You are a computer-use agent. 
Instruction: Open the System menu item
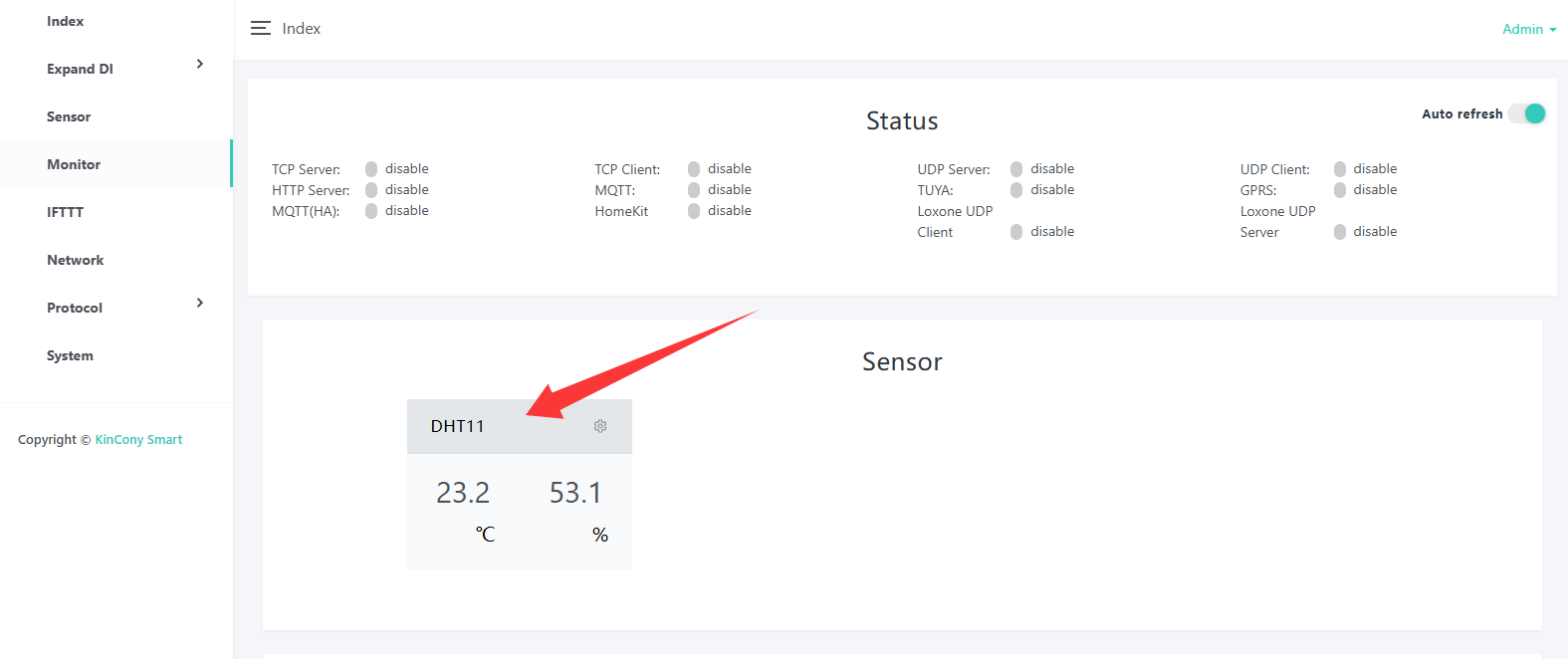pyautogui.click(x=70, y=355)
